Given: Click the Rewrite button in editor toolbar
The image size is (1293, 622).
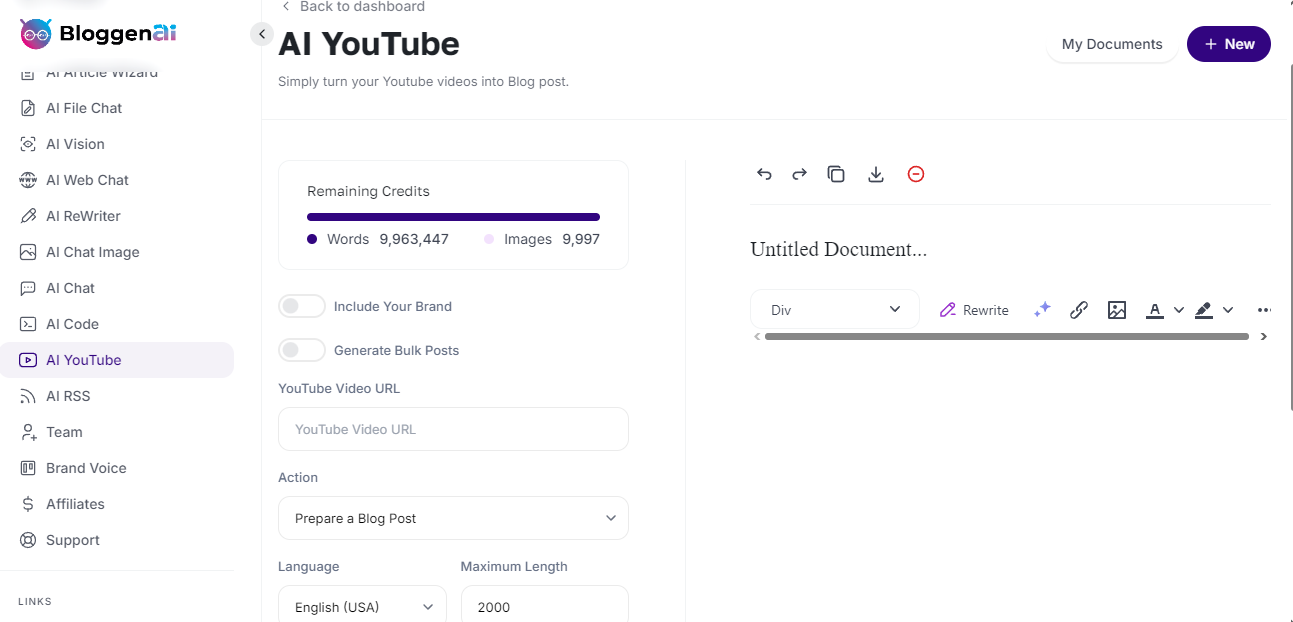Looking at the screenshot, I should 974,310.
